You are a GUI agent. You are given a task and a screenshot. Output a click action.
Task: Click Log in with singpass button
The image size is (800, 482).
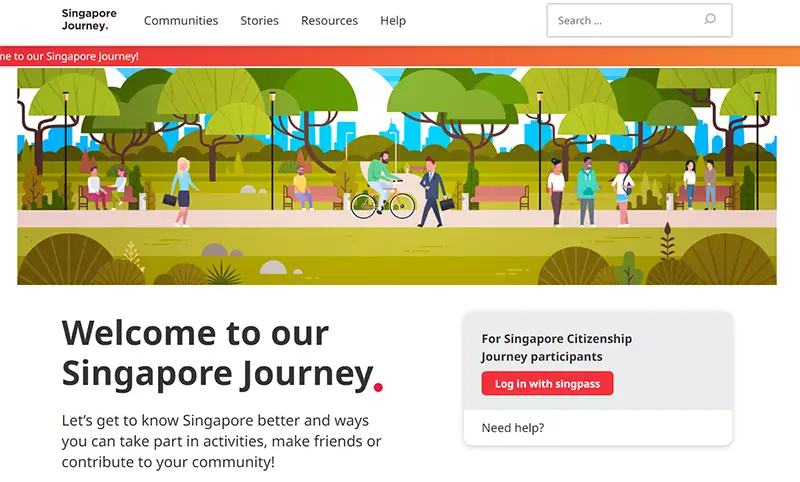click(547, 384)
